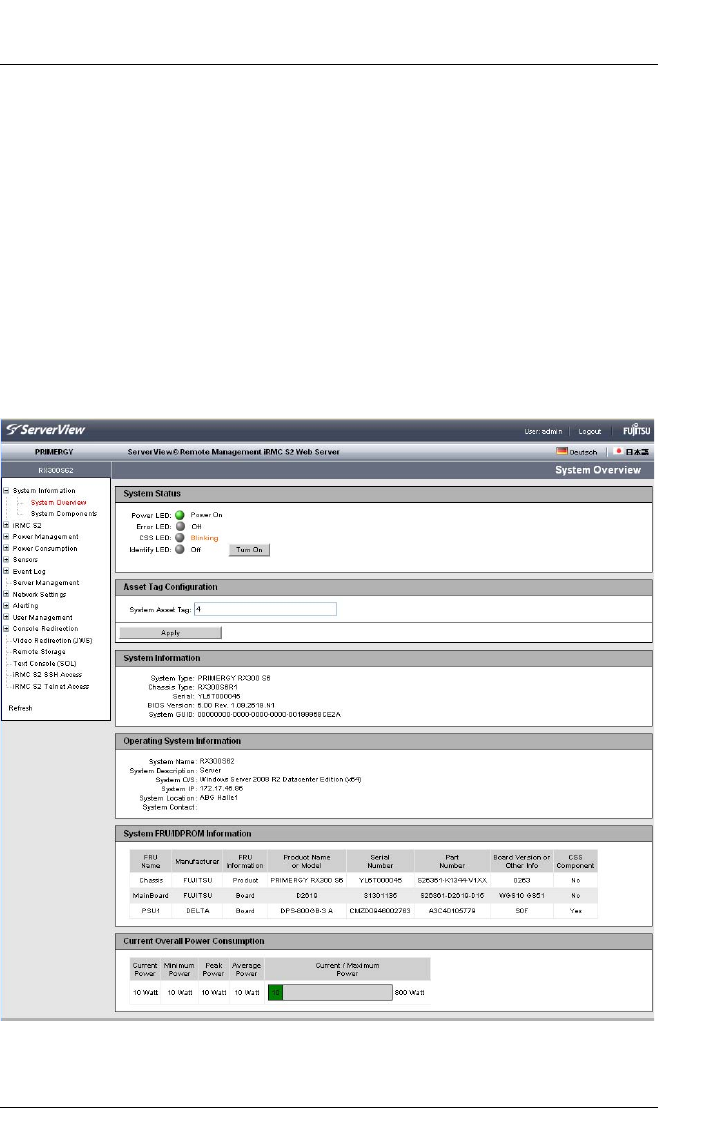719x1138 pixels.
Task: Click the 800 Watt maximum power label
Action: tap(410, 993)
